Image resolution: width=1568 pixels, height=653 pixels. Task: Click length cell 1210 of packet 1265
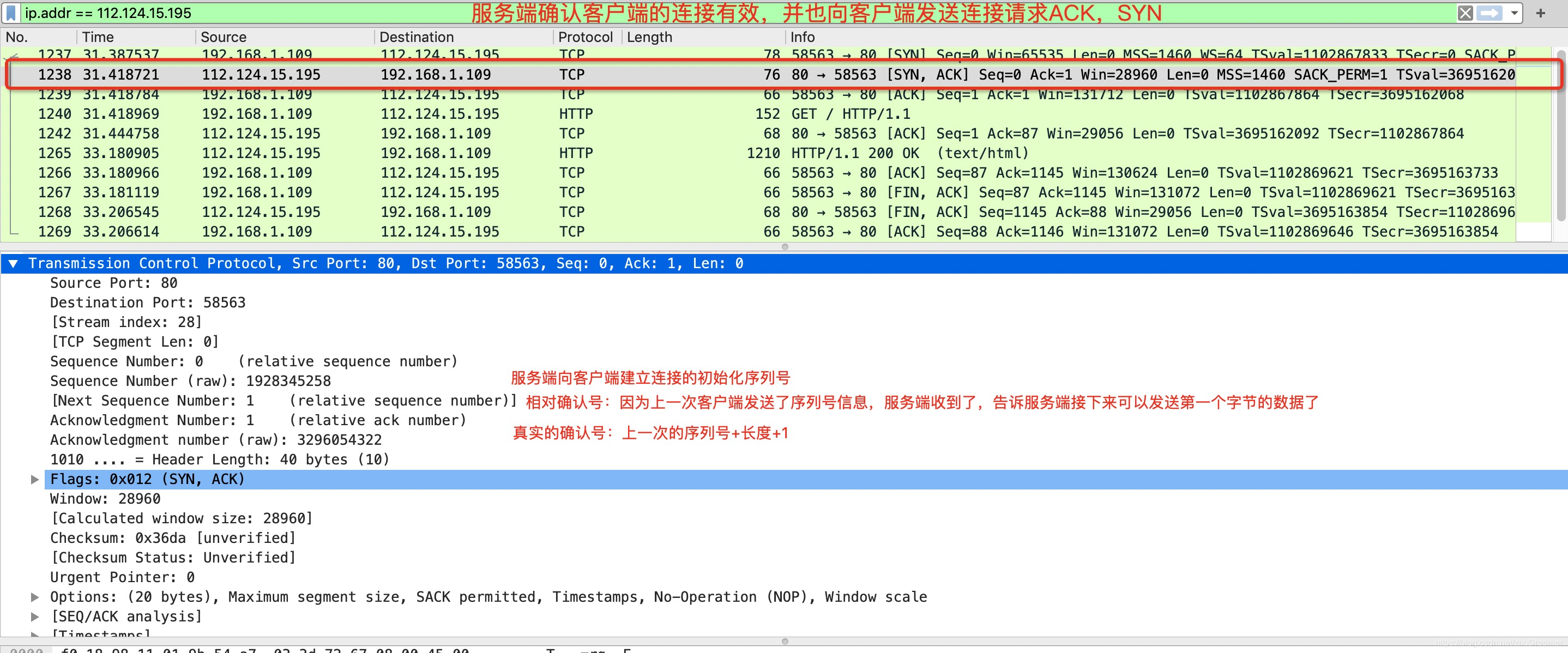[763, 153]
